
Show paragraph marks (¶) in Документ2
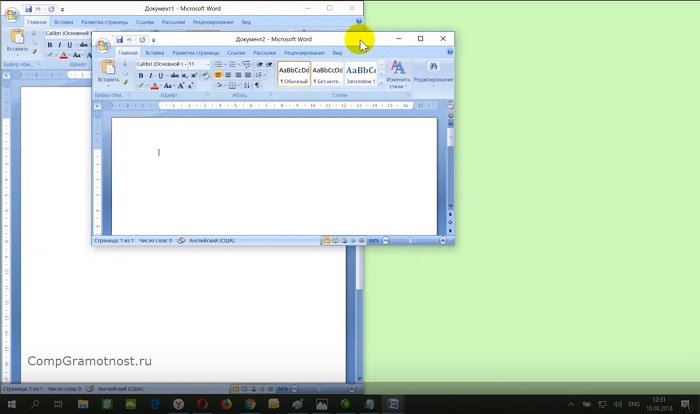pos(257,85)
